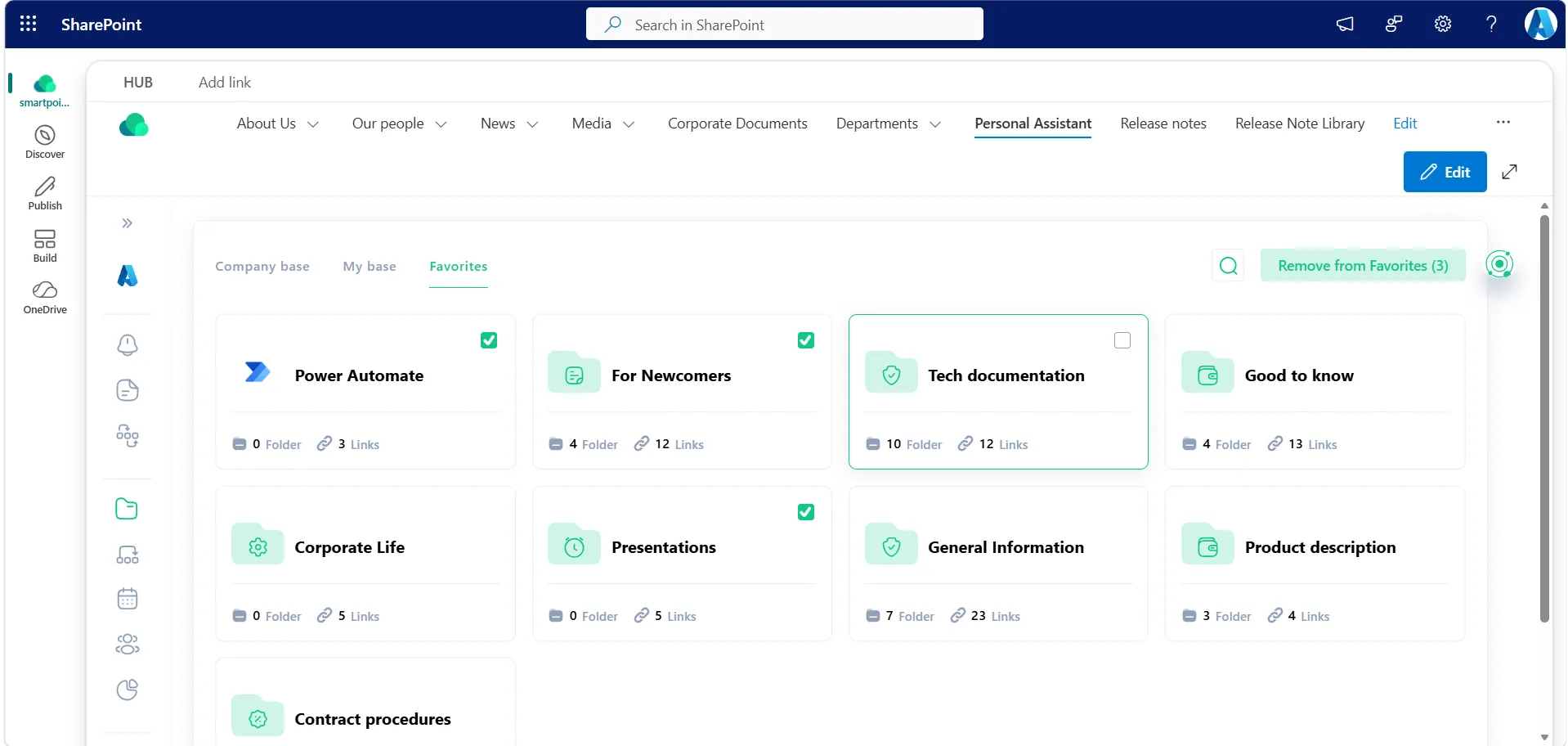Switch to the My base tab
The image size is (1568, 746).
370,266
